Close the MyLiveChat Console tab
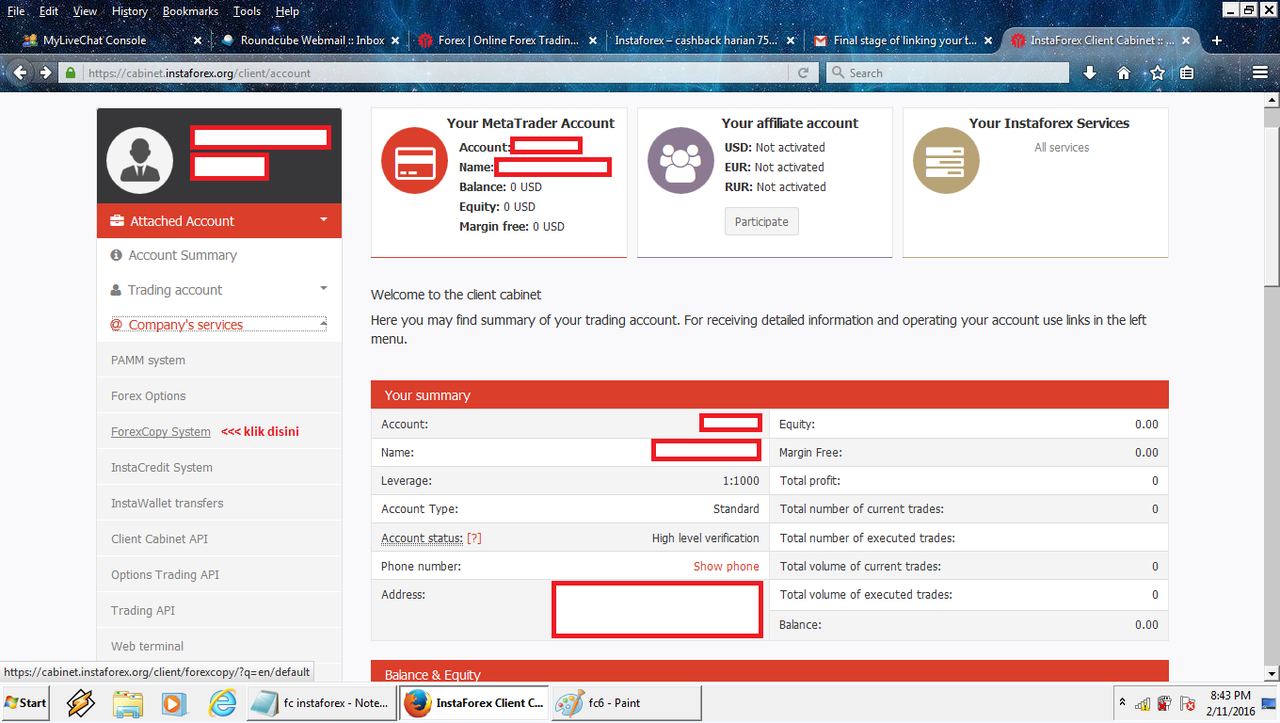 tap(197, 41)
